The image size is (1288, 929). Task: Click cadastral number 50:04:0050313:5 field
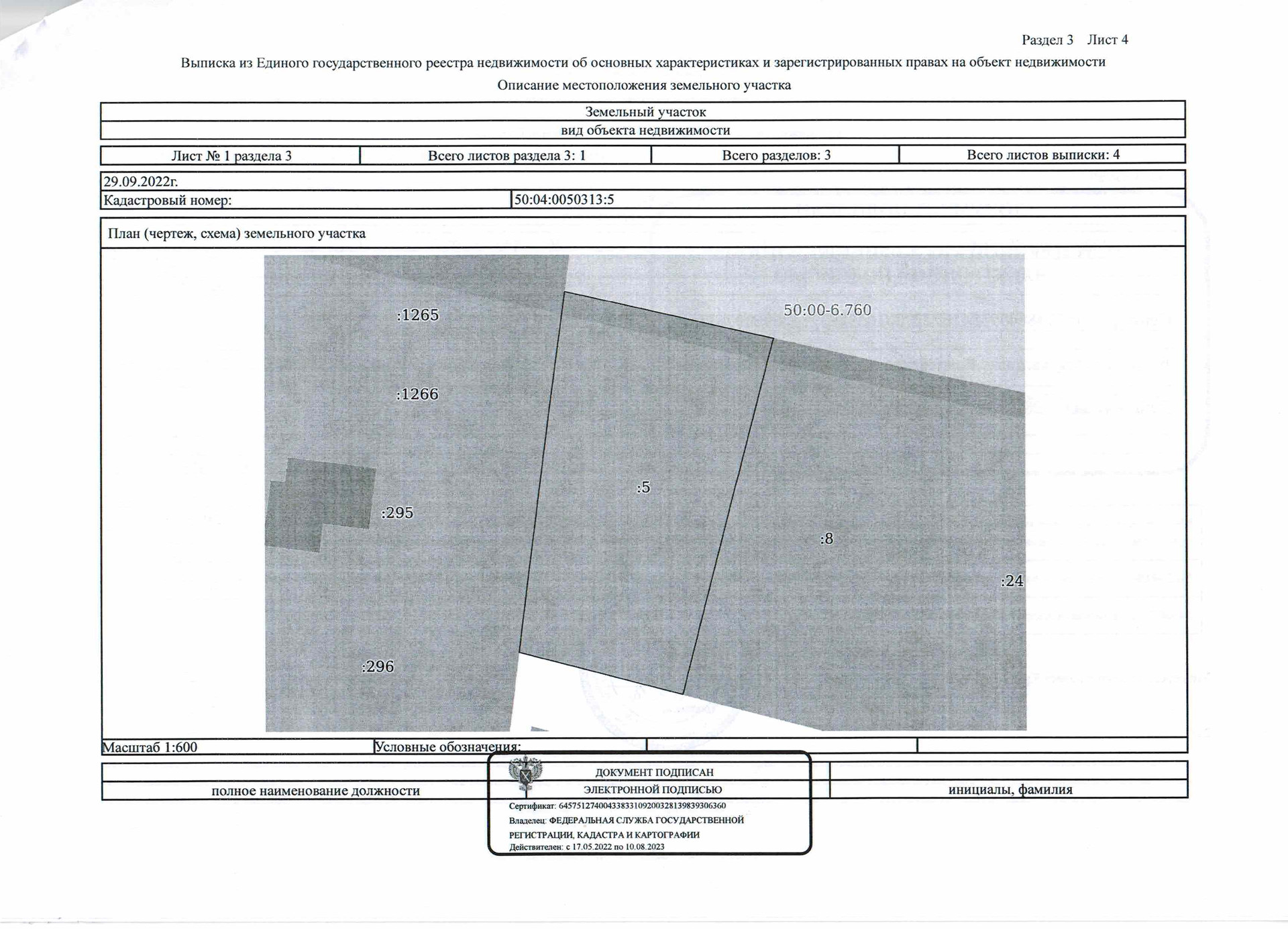click(x=564, y=199)
